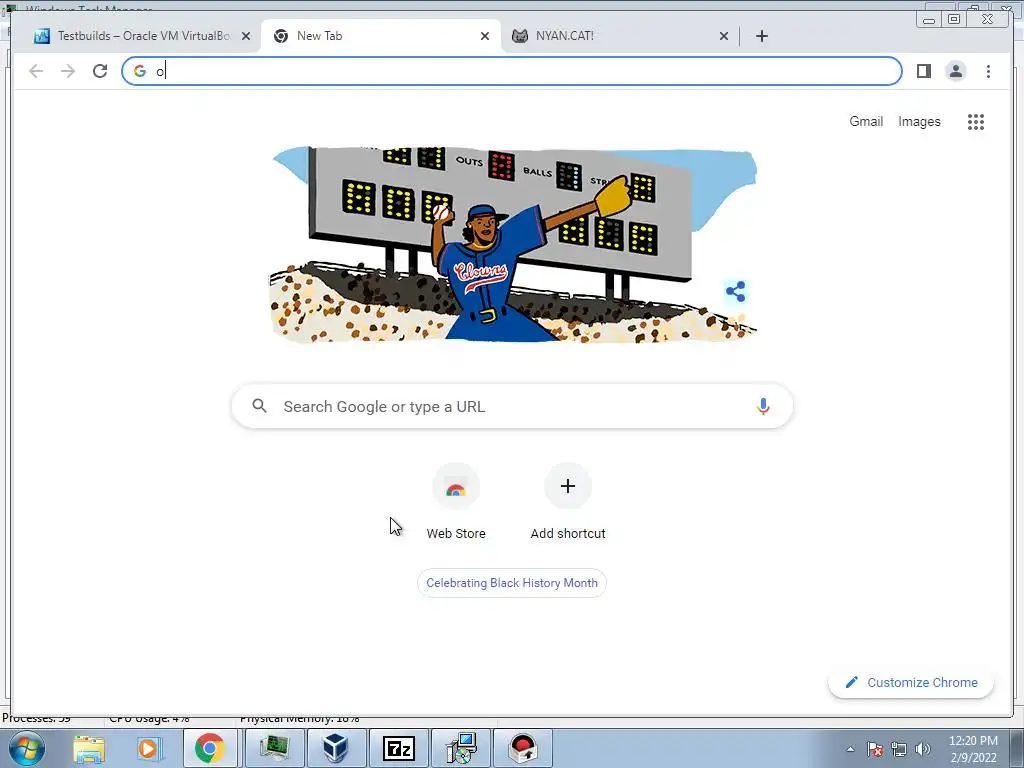Open Windows Media Player from the taskbar
The width and height of the screenshot is (1024, 768).
pyautogui.click(x=148, y=748)
